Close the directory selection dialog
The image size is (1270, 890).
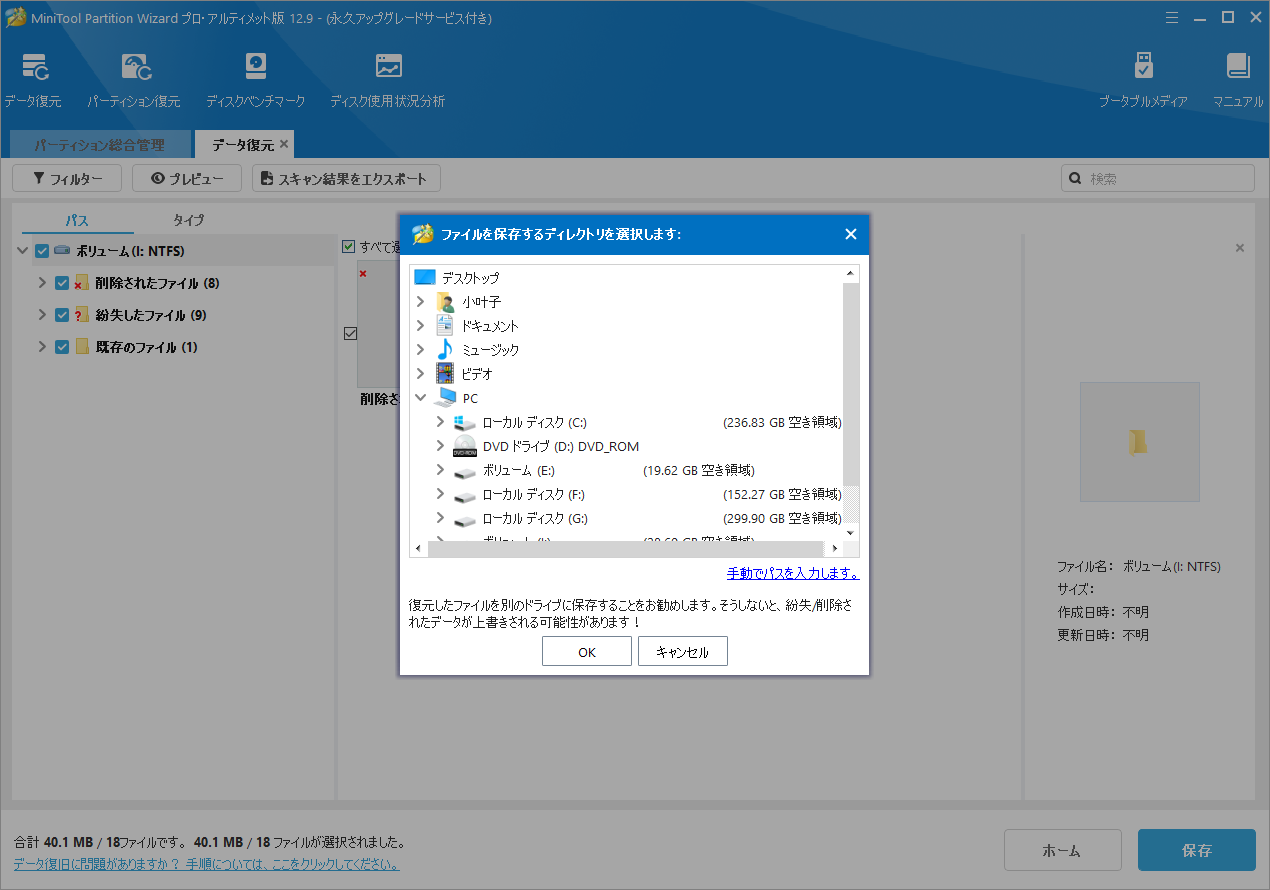tap(851, 234)
